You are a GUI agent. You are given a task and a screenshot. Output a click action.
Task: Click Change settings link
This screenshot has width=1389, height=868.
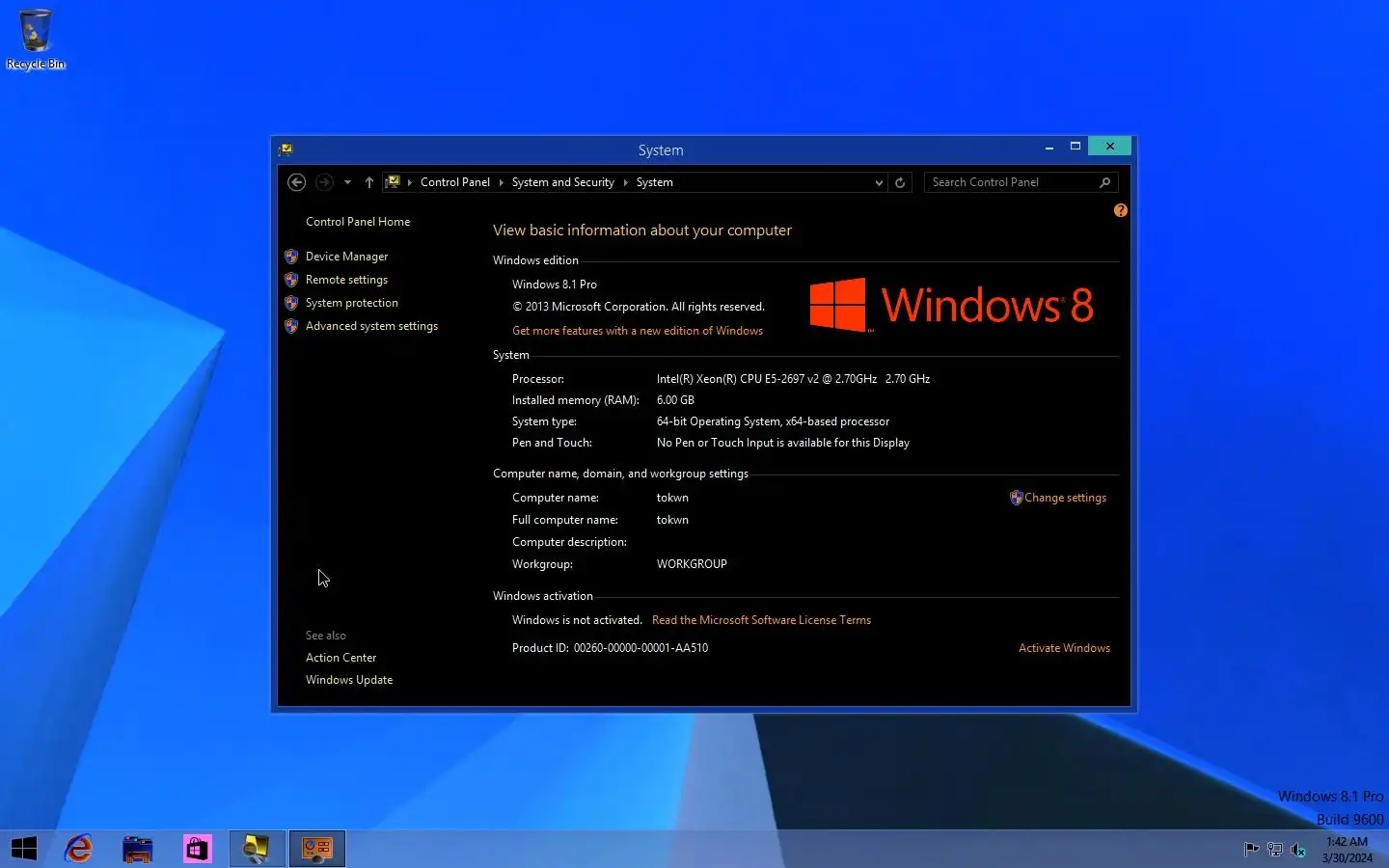tap(1065, 498)
